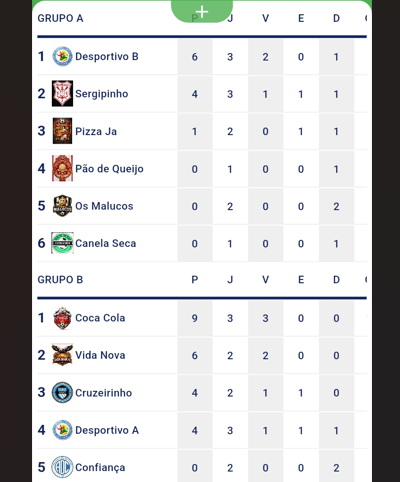The height and width of the screenshot is (482, 400).
Task: Open Desportivo B team crest
Action: (x=62, y=56)
